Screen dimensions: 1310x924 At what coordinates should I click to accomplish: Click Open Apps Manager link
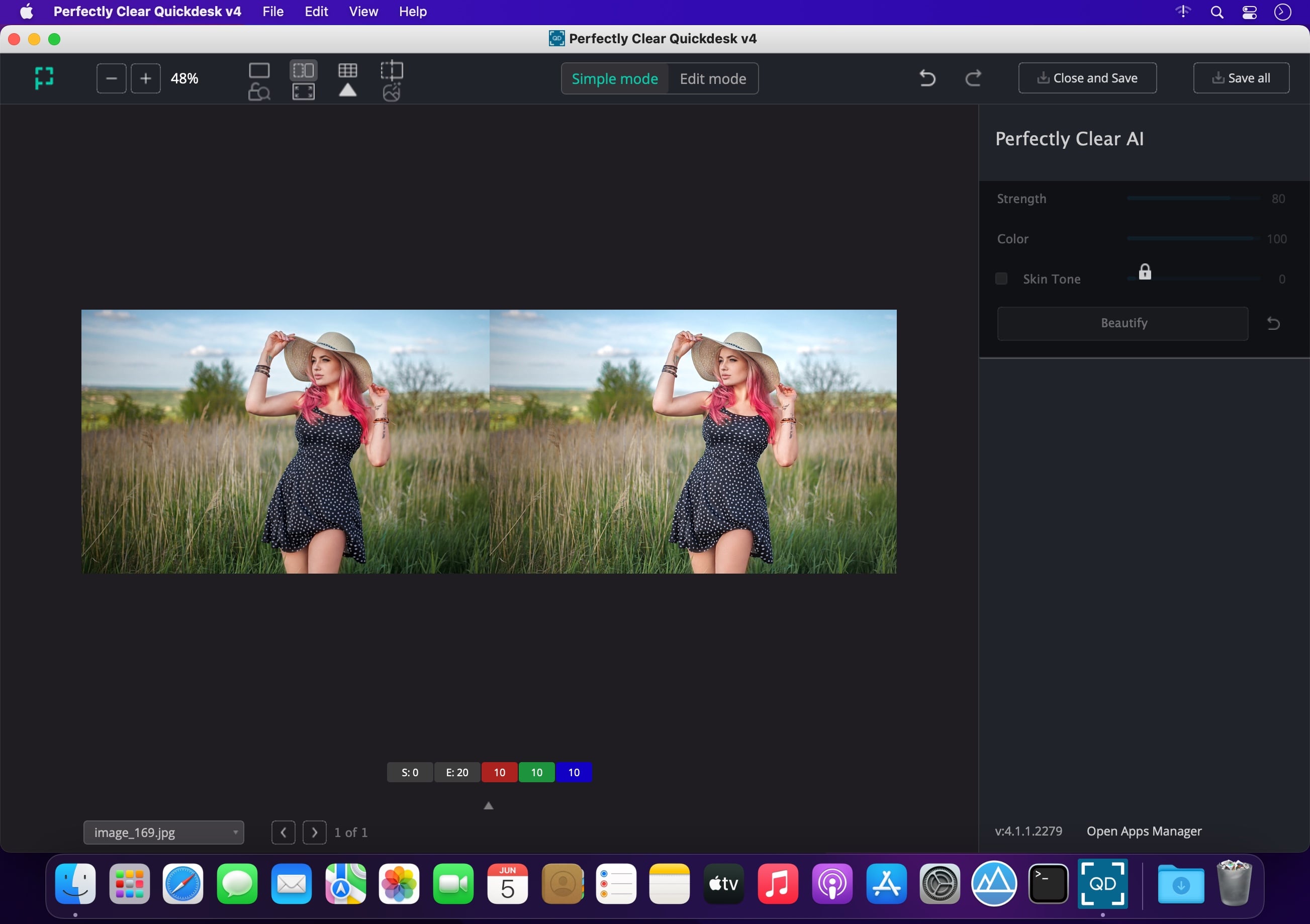tap(1144, 831)
